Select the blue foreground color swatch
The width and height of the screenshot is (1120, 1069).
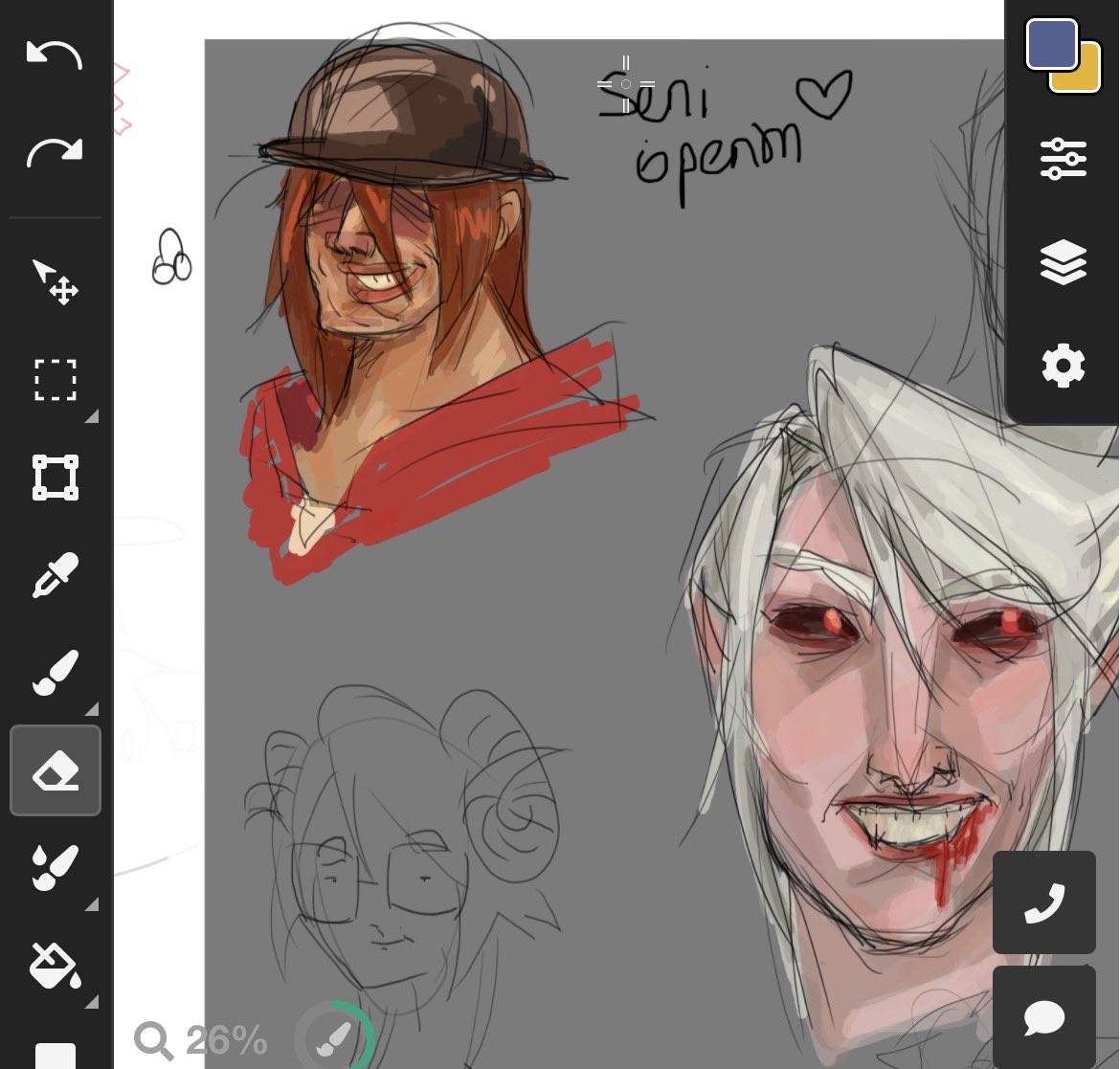pos(1049,43)
